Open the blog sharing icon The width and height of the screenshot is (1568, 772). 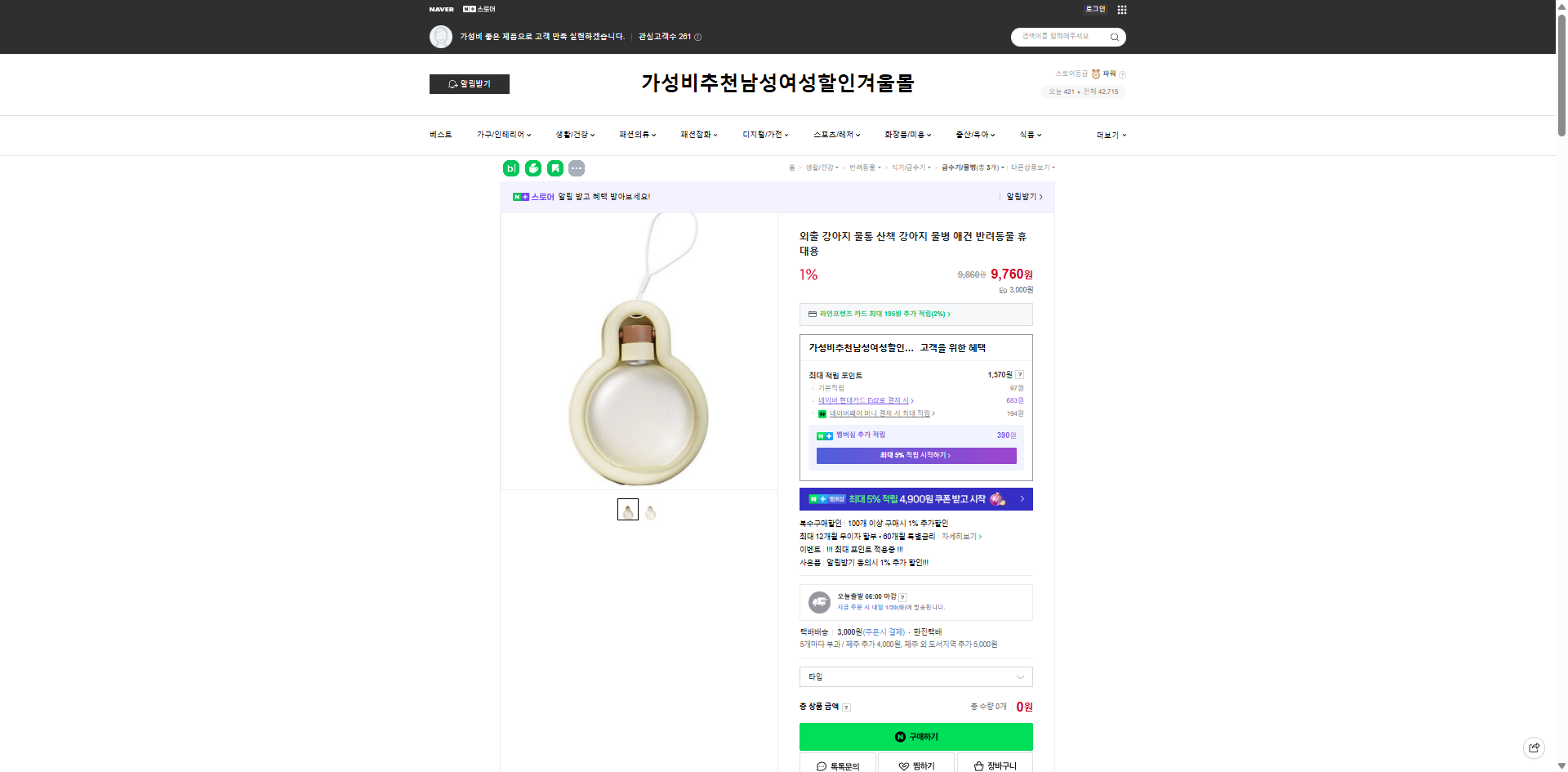[510, 168]
